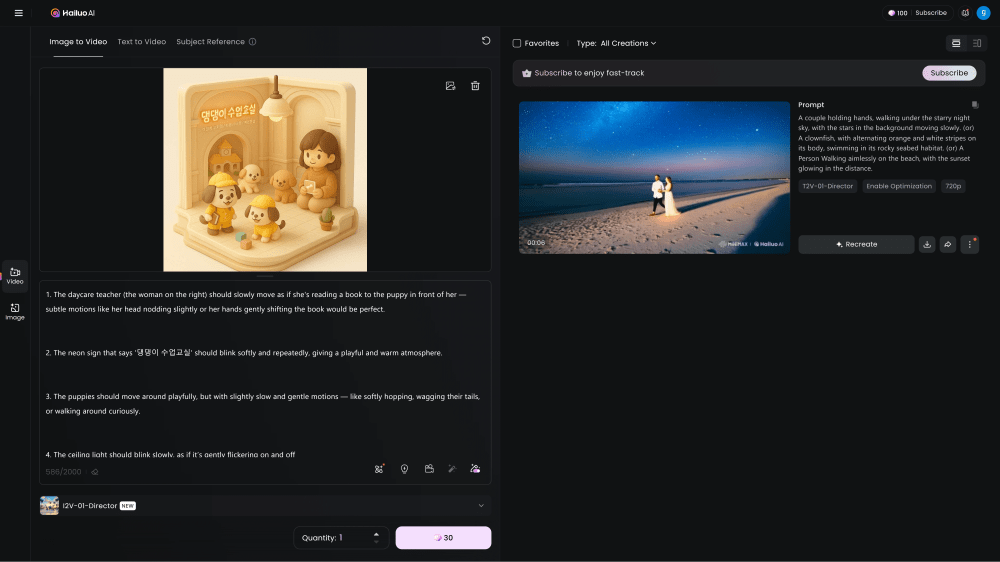Download the generated beach video
This screenshot has height=562, width=1000.
[x=927, y=244]
